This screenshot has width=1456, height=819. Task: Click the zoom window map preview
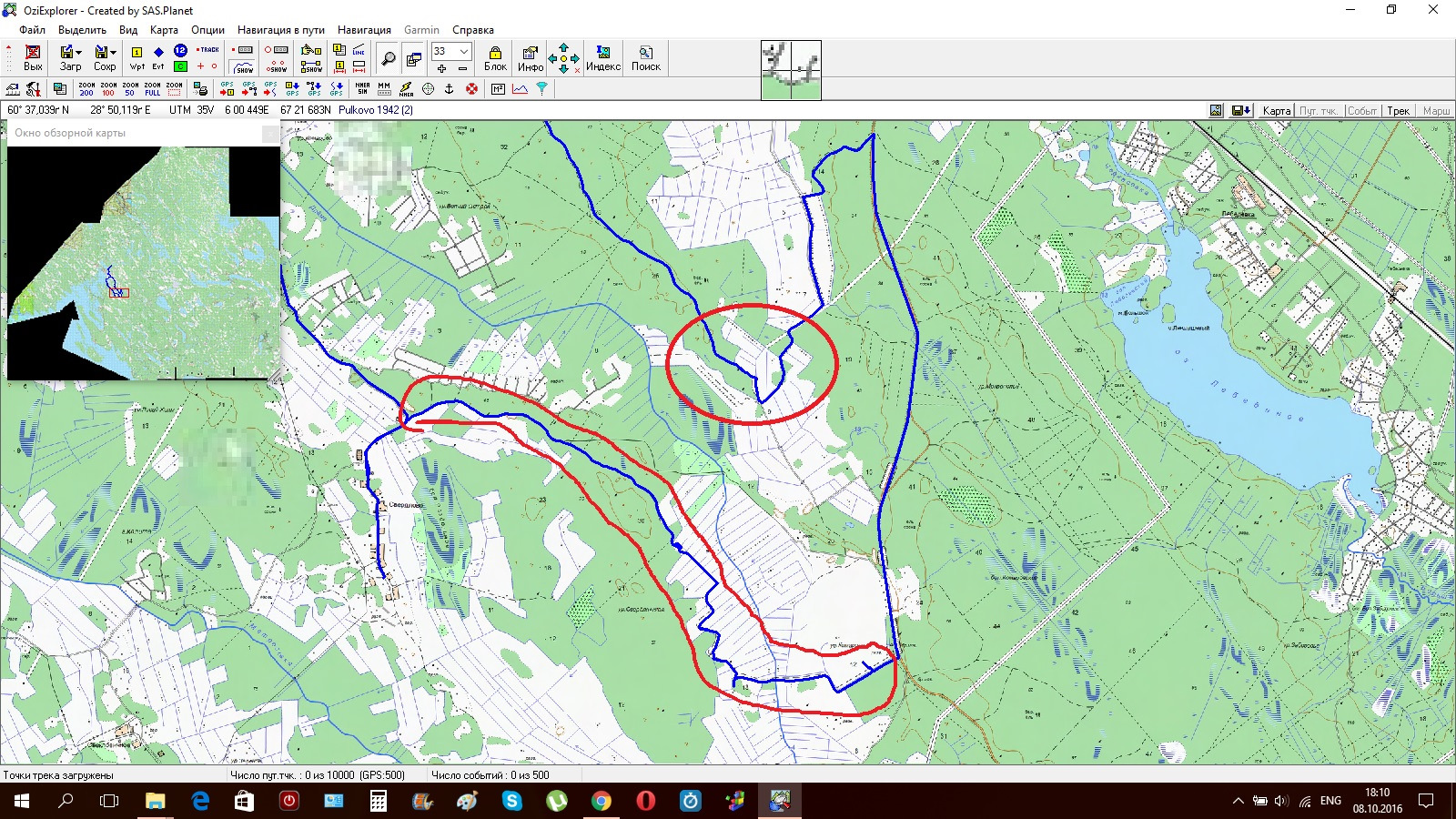click(791, 70)
